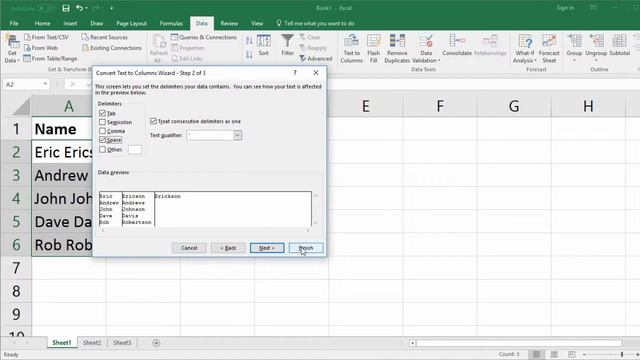Toggle Treat consecutive delimiters as one
Screen dimensions: 640x360
[x=153, y=121]
